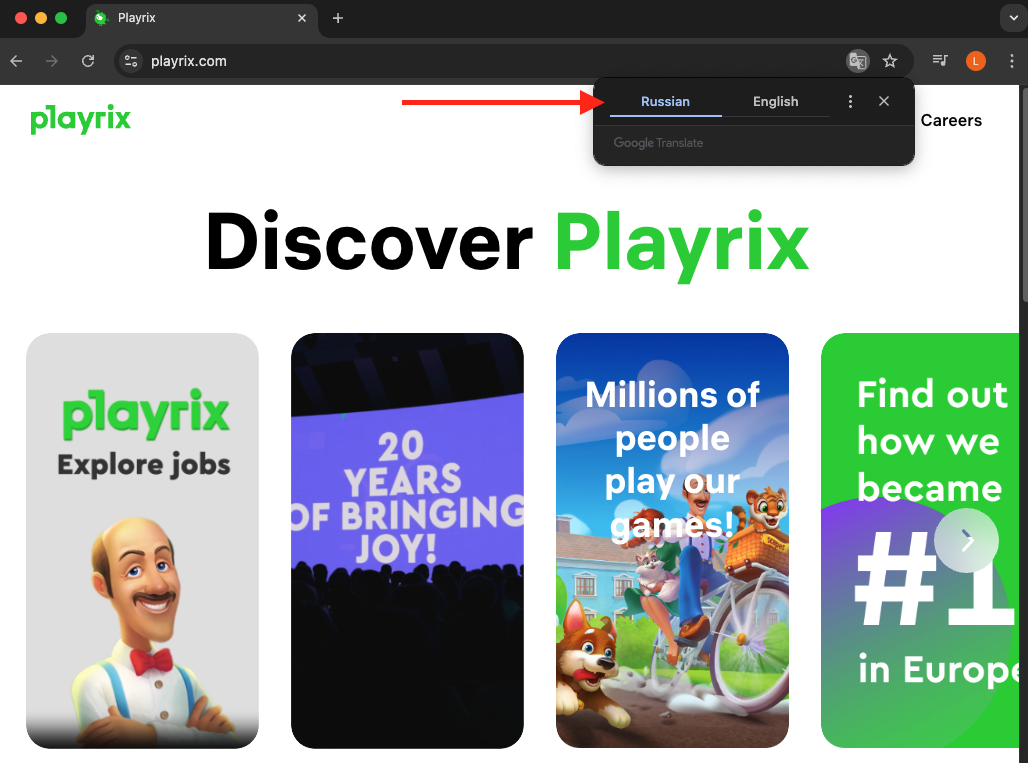1028x763 pixels.
Task: Close the Google Translate popup
Action: tap(884, 101)
